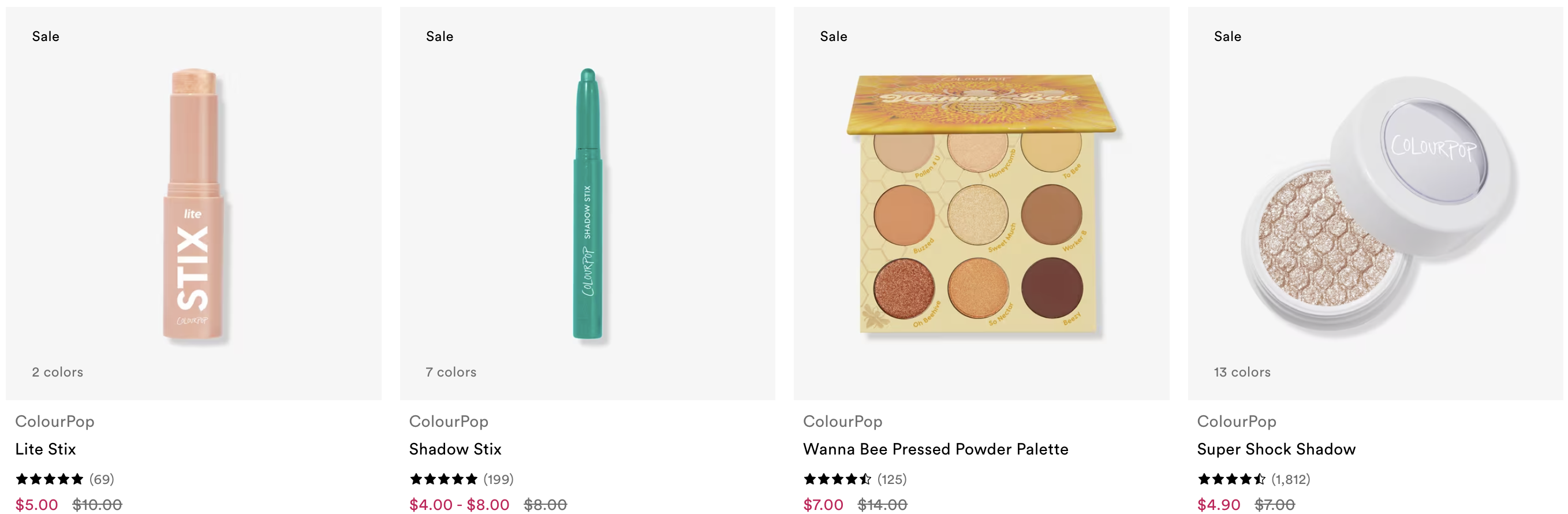Click the Super Shock Shadow title
This screenshot has width=1568, height=514.
[1276, 449]
